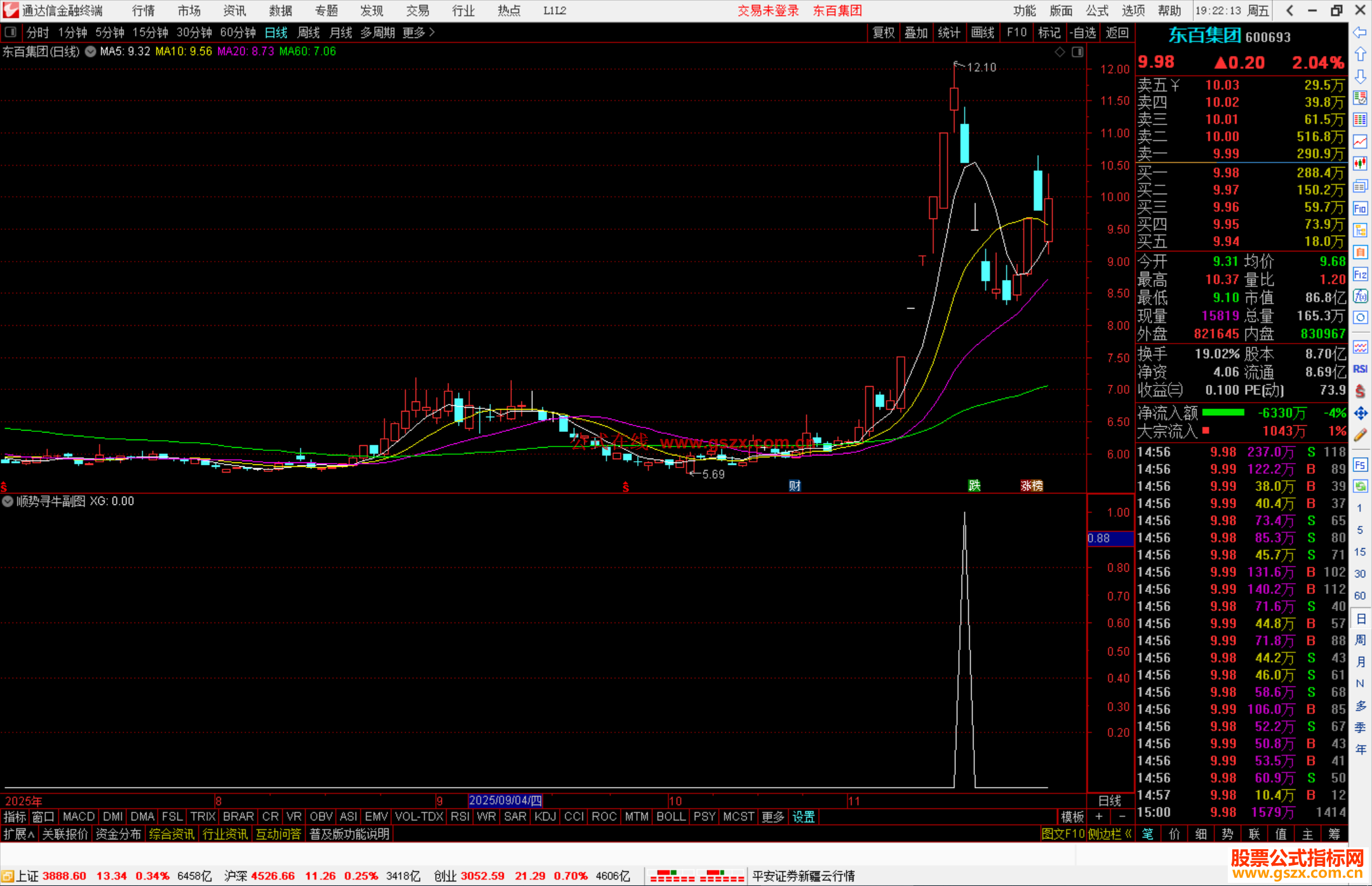The image size is (1372, 886).
Task: Open the 更多 indicators list
Action: tap(773, 817)
